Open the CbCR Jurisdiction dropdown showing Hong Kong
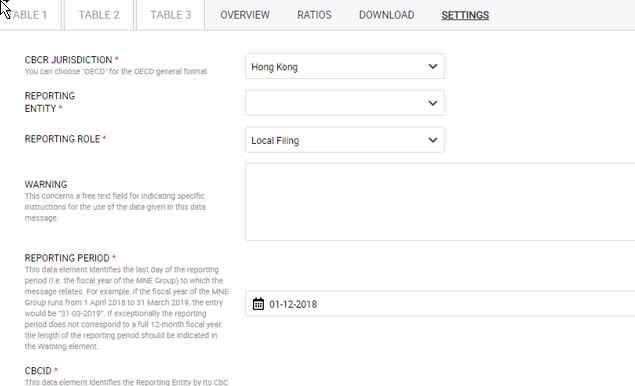The image size is (635, 386). [x=345, y=66]
